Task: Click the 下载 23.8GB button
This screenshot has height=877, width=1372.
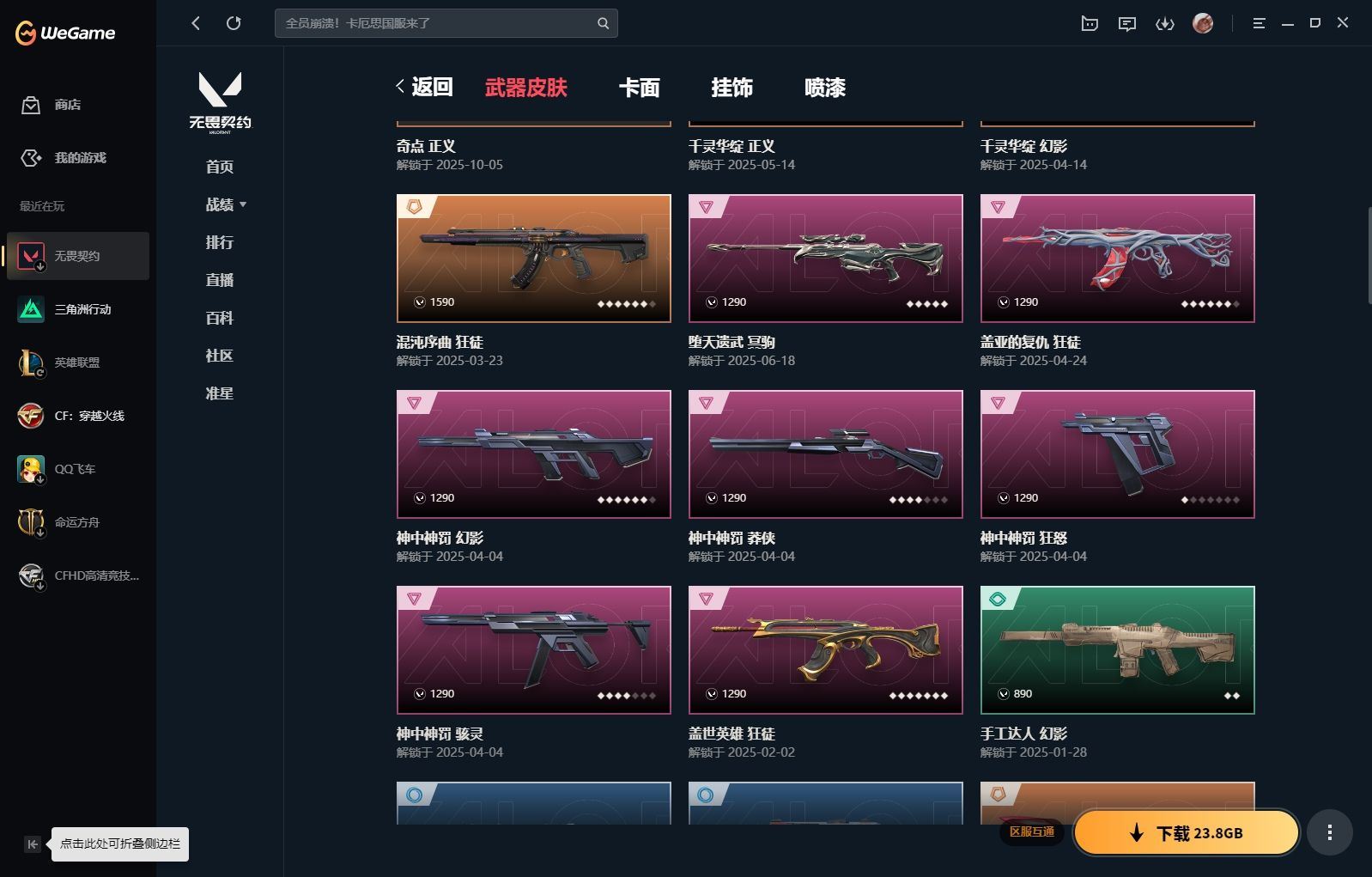Action: (1186, 832)
